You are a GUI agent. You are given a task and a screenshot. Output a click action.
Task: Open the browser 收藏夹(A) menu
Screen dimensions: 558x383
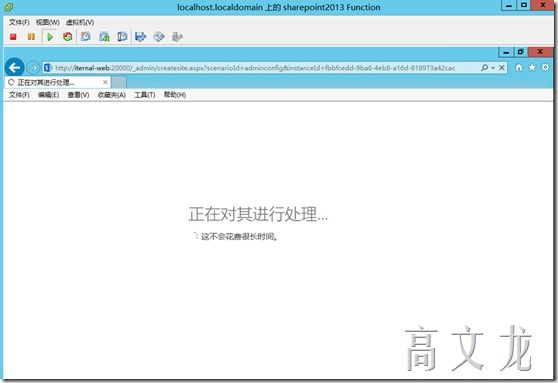112,95
